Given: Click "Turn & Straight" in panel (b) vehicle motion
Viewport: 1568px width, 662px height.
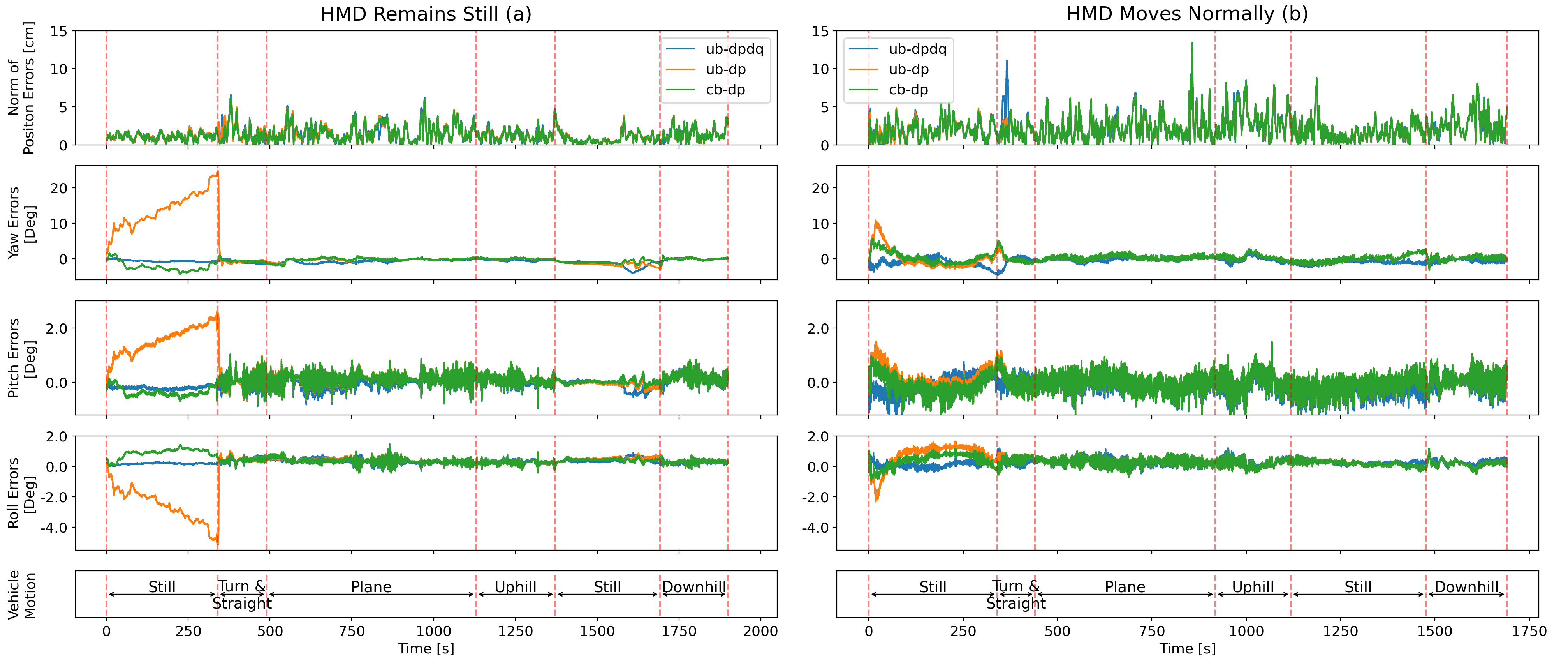Looking at the screenshot, I should coord(1016,595).
